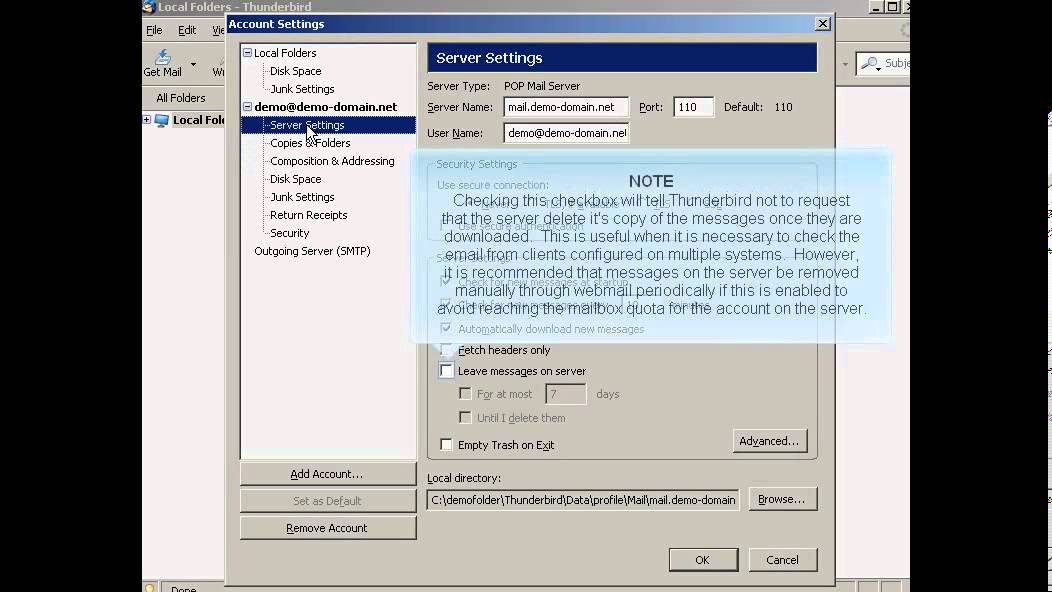Open Disk Space under demo account

click(295, 179)
